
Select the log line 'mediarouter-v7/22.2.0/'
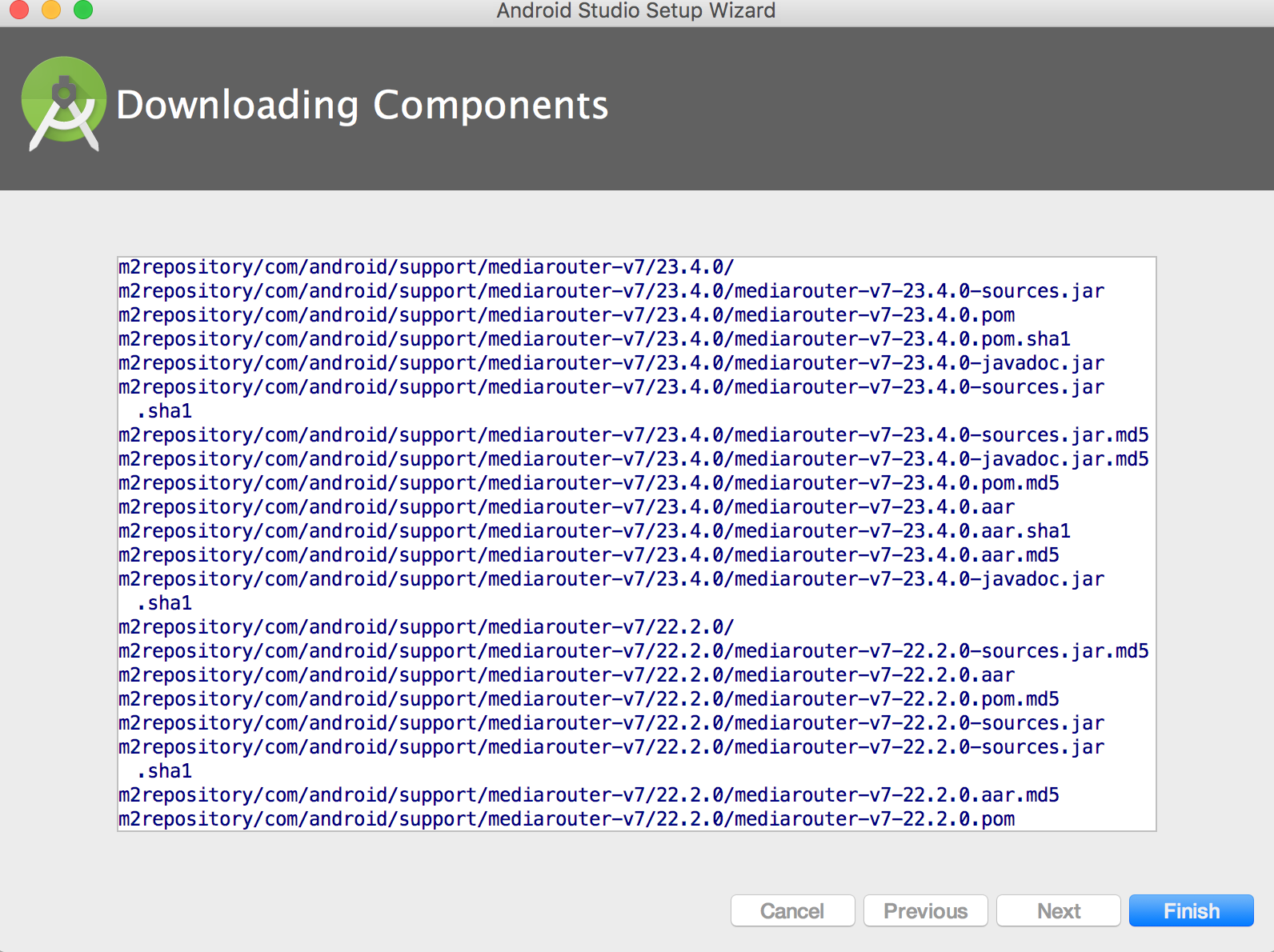[x=427, y=627]
